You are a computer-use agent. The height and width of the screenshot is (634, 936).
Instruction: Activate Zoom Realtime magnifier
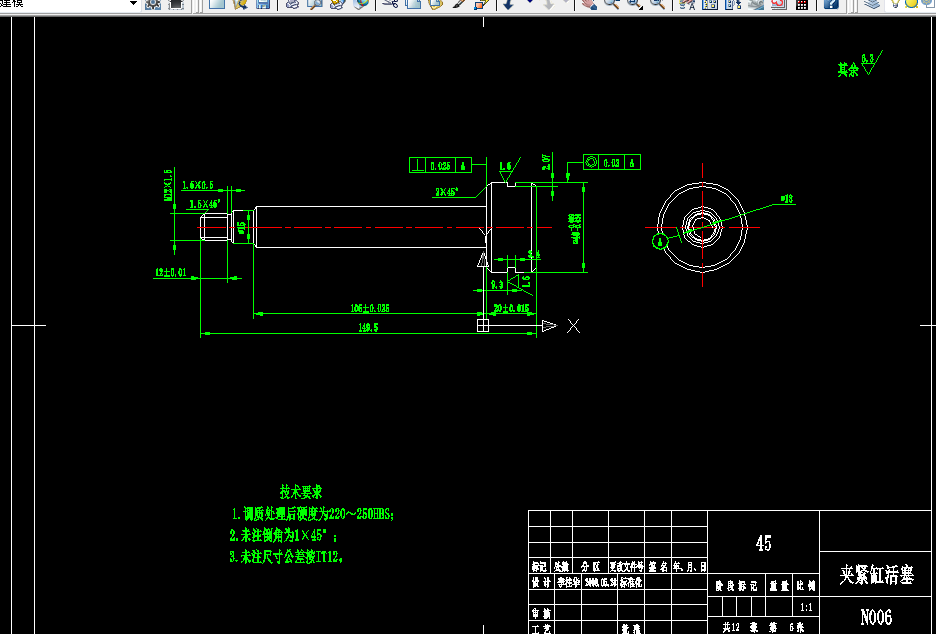pos(611,4)
